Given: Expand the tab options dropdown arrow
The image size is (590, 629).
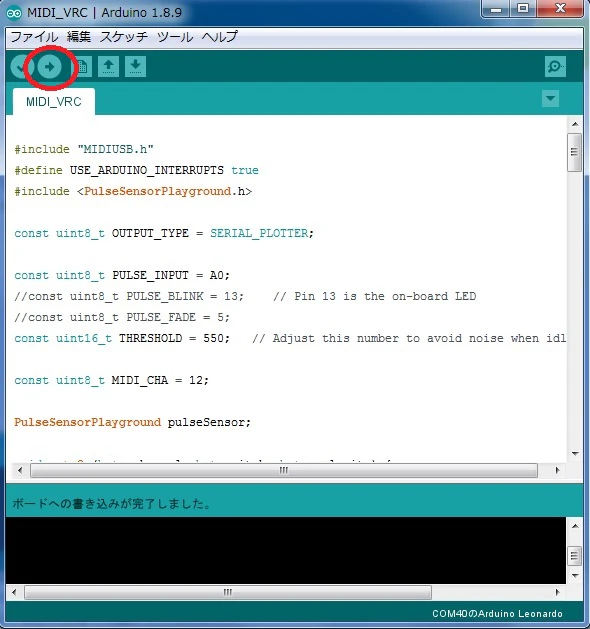Looking at the screenshot, I should (x=550, y=99).
